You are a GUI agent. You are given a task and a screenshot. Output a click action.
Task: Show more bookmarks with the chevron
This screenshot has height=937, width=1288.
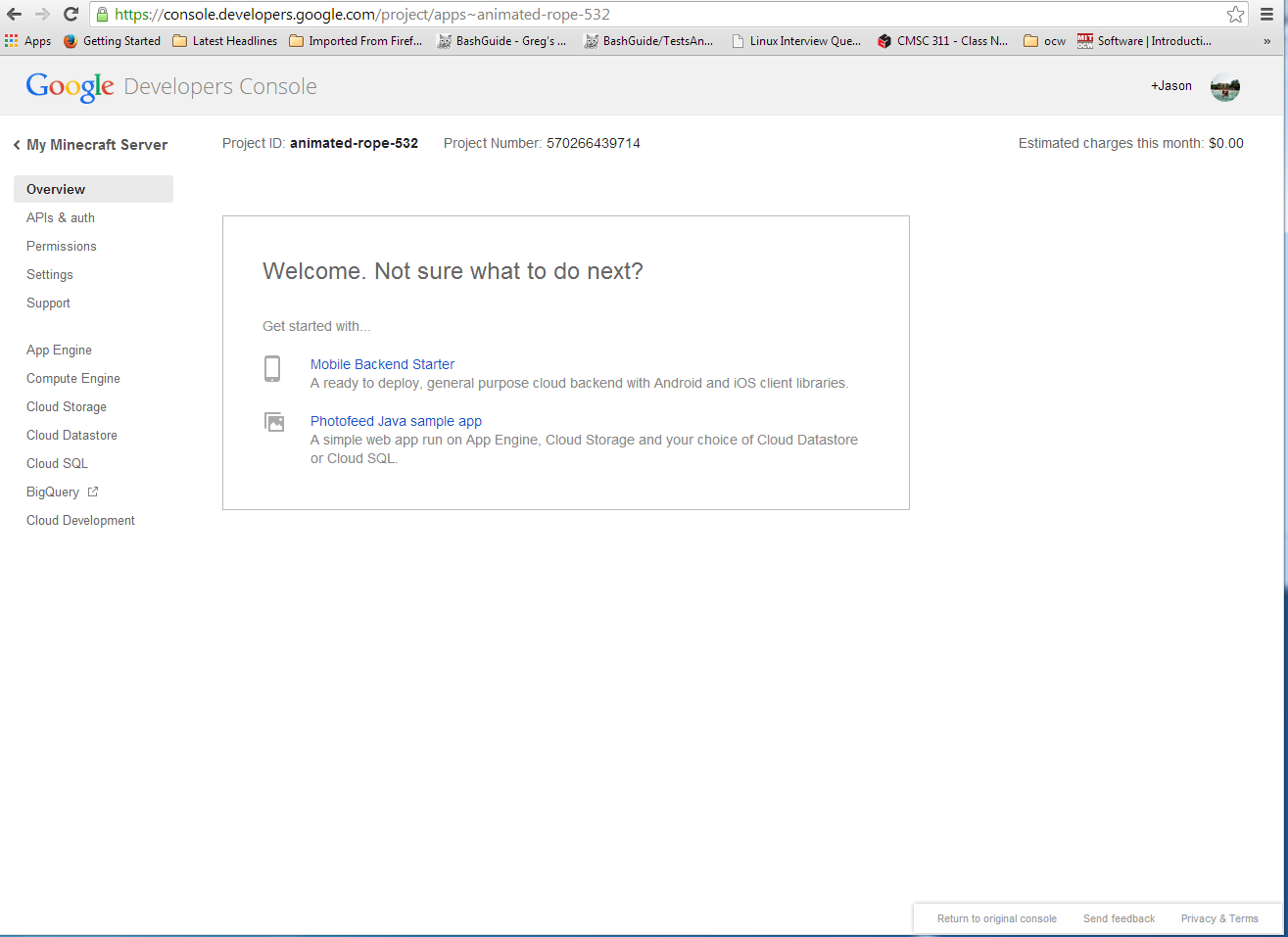tap(1266, 41)
